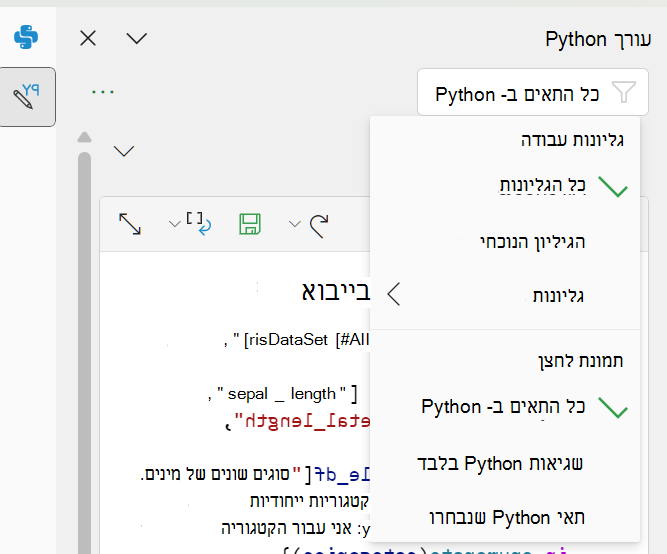This screenshot has height=554, width=667.
Task: Click the Python logo icon
Action: click(26, 37)
